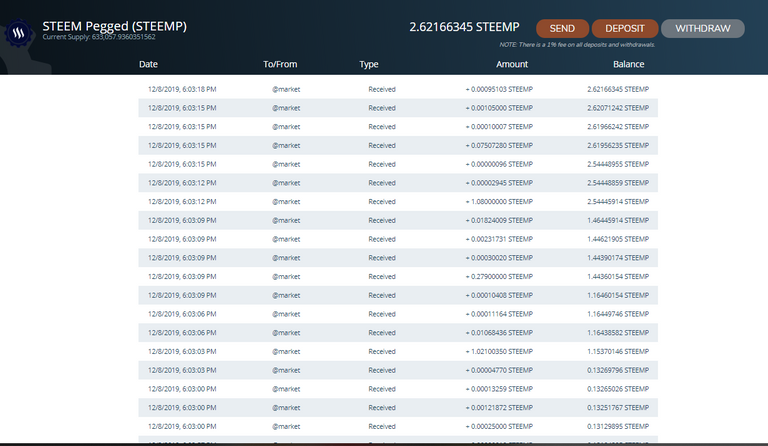Click the To/From column header

click(x=280, y=64)
